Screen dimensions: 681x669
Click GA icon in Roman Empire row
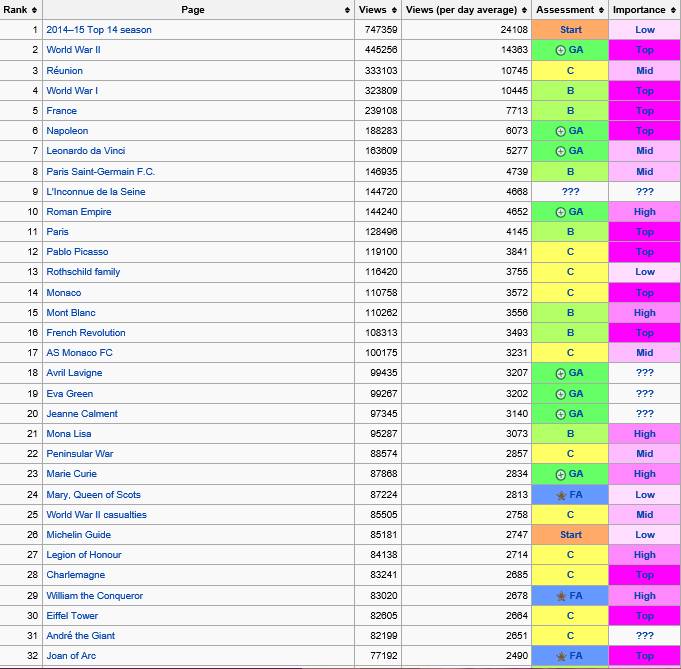click(x=561, y=212)
